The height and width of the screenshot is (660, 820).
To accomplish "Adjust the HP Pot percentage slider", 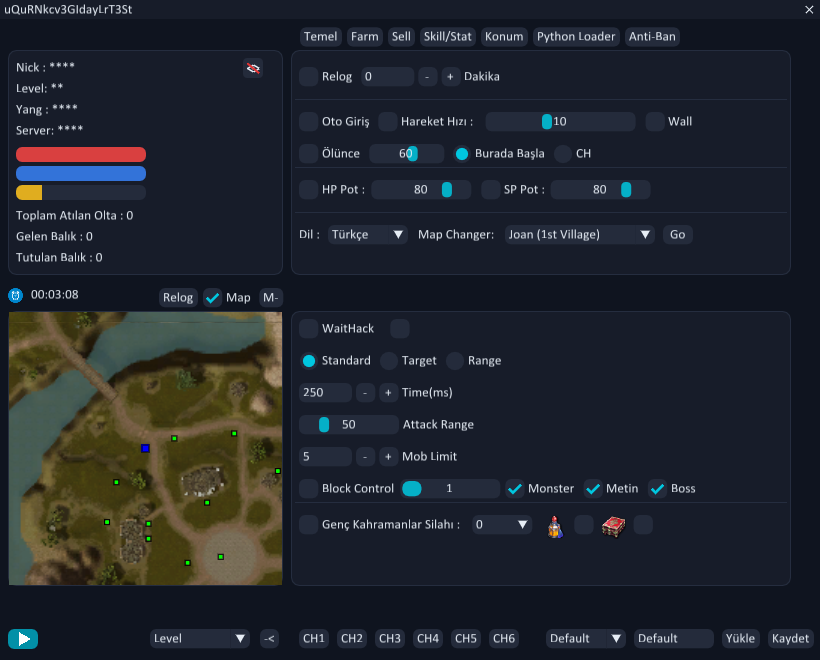I will [x=421, y=190].
